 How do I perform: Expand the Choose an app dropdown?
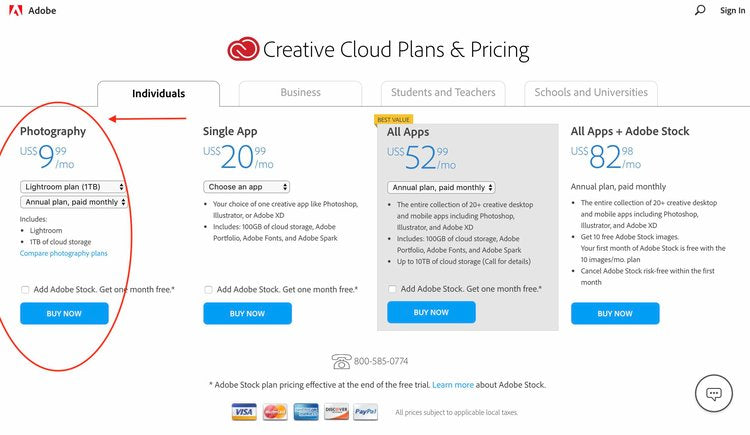click(x=246, y=187)
